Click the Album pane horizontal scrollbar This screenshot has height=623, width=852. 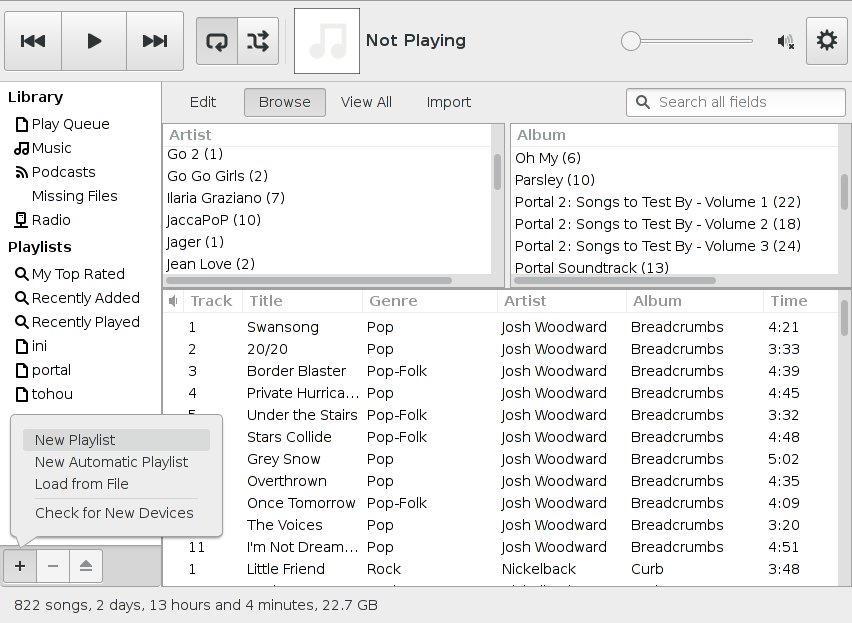click(x=615, y=281)
